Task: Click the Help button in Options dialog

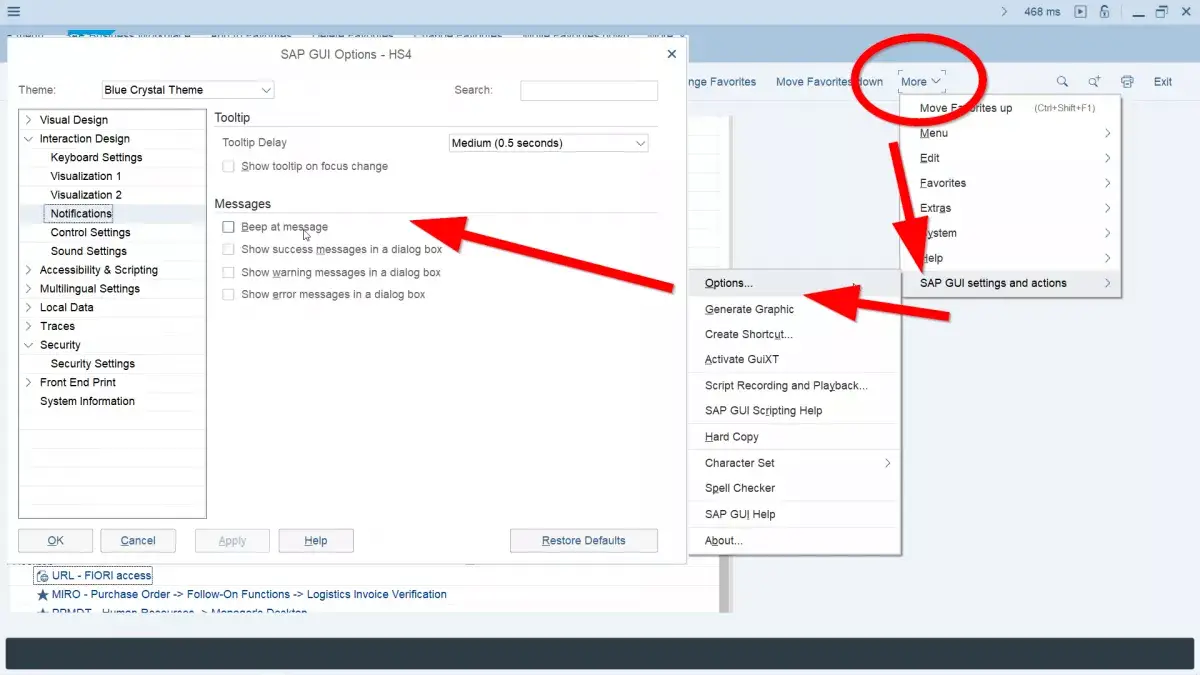Action: tap(316, 541)
